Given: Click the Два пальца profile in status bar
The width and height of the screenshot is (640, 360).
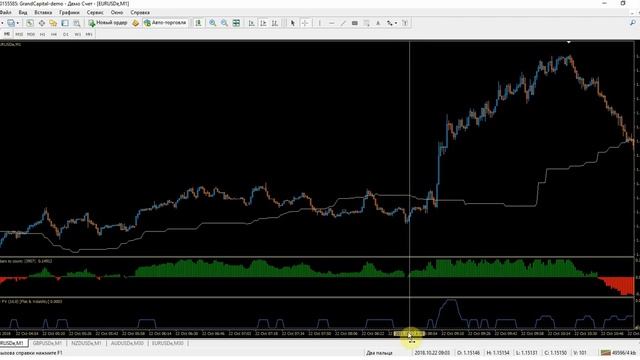Looking at the screenshot, I should point(379,353).
